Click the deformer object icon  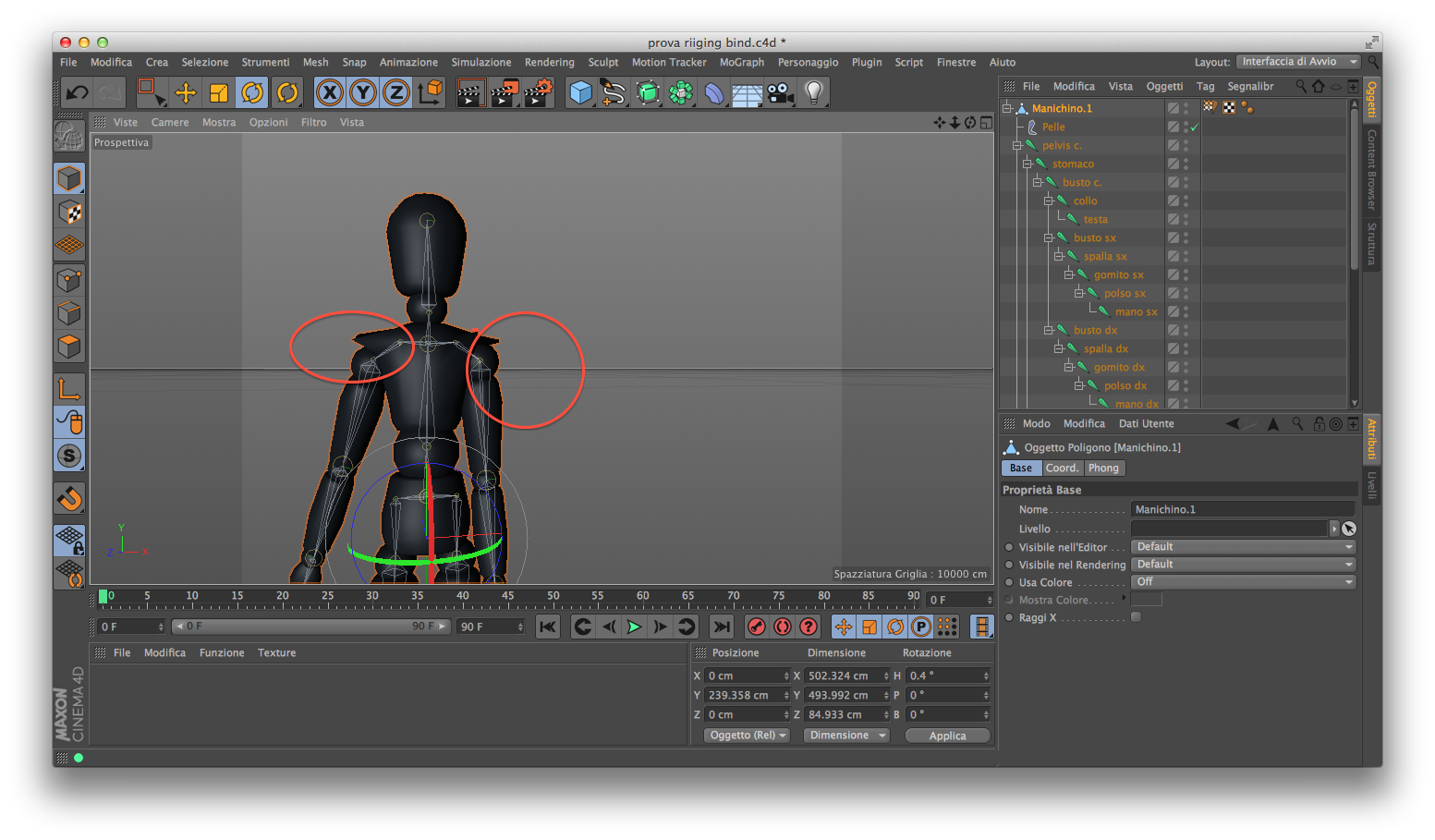point(714,92)
